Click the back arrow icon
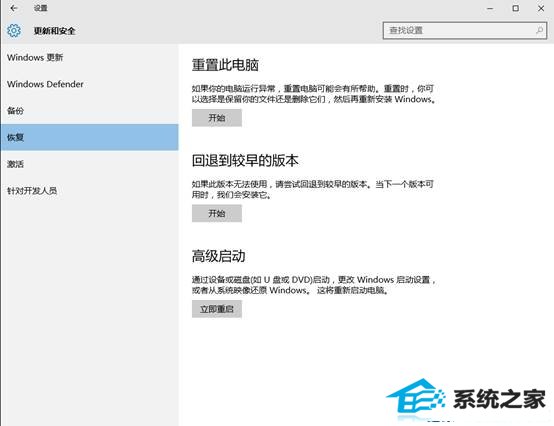Viewport: 554px width, 426px height. click(14, 8)
